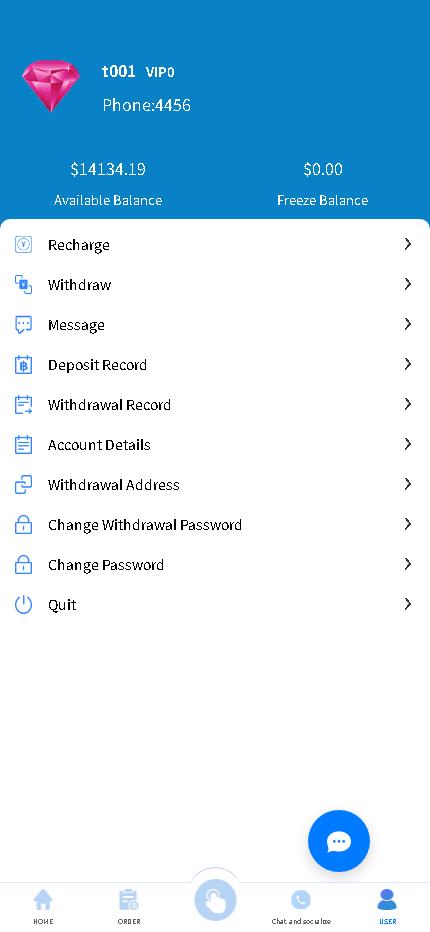Click the pink diamond avatar icon

tap(51, 86)
